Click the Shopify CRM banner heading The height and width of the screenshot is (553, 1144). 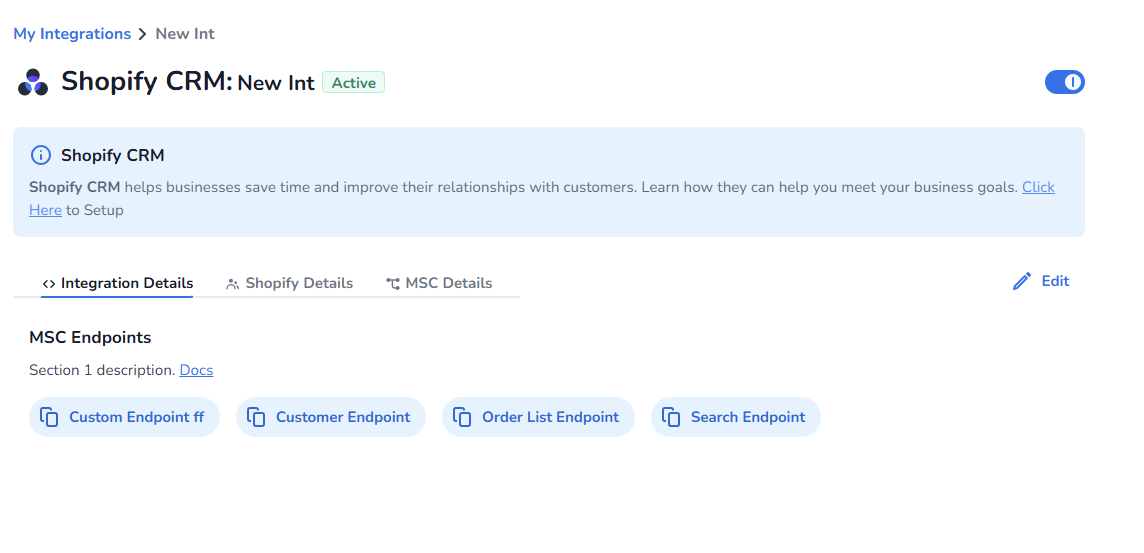(112, 155)
